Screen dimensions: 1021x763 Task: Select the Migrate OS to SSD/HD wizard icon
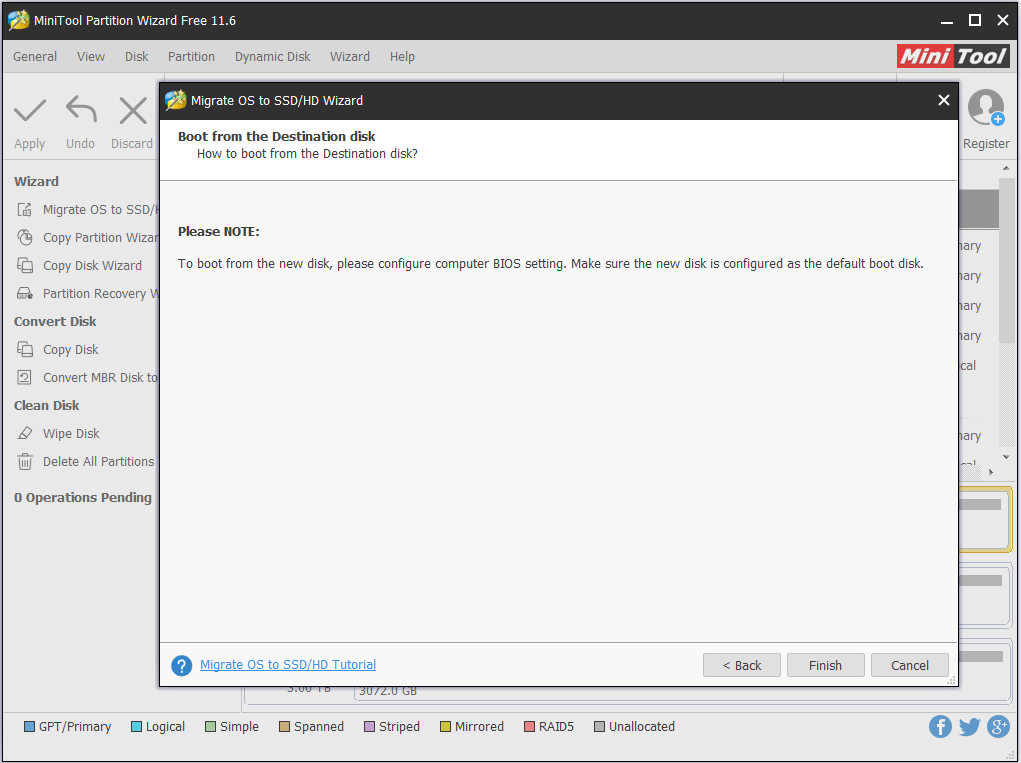point(22,209)
